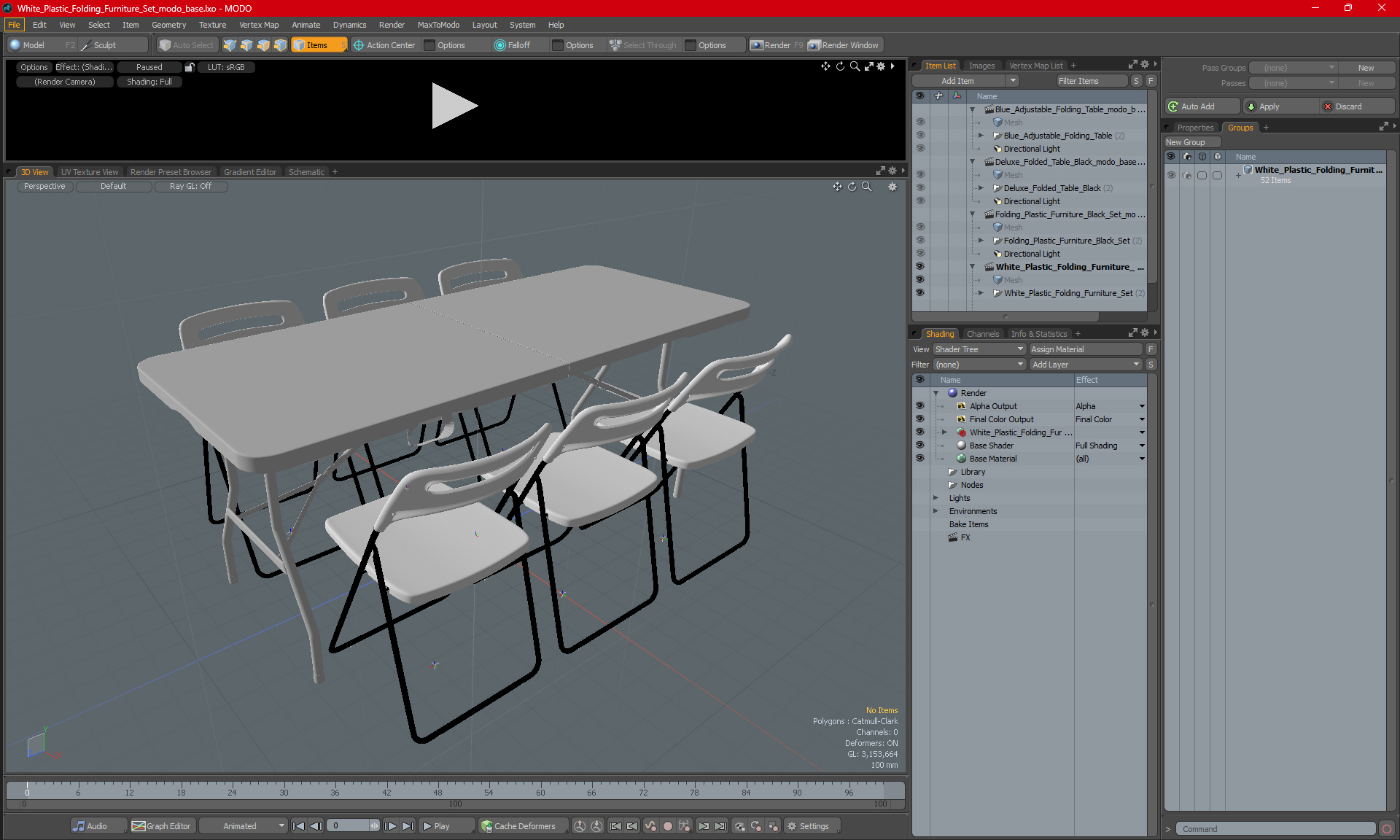Click the Falloff tool icon
1400x840 pixels.
(500, 45)
